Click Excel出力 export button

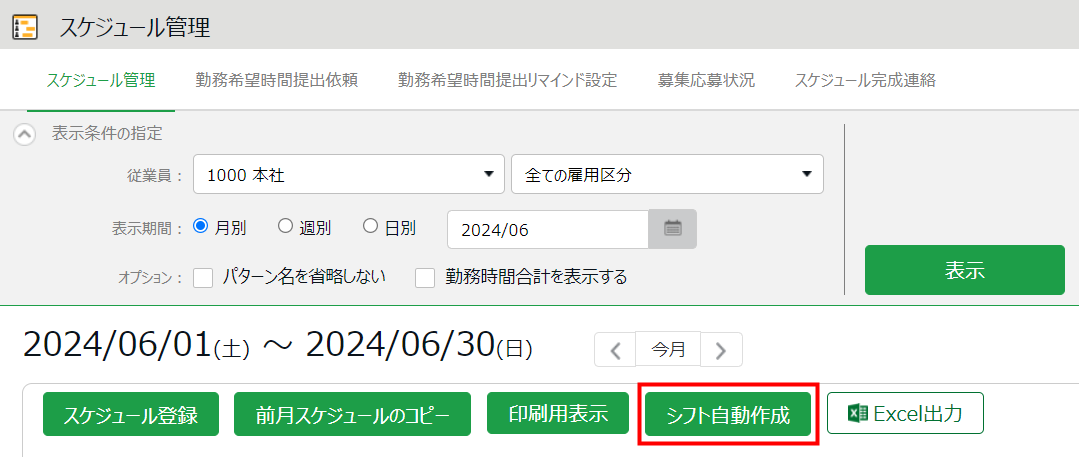point(905,413)
